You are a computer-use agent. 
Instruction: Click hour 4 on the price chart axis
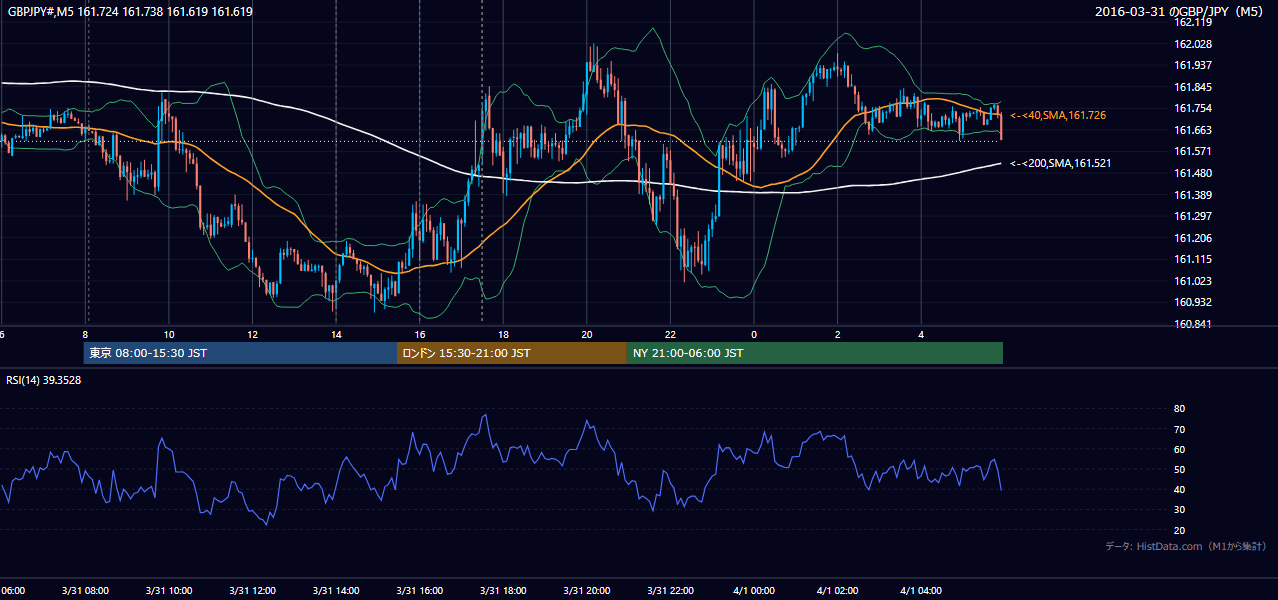click(921, 334)
